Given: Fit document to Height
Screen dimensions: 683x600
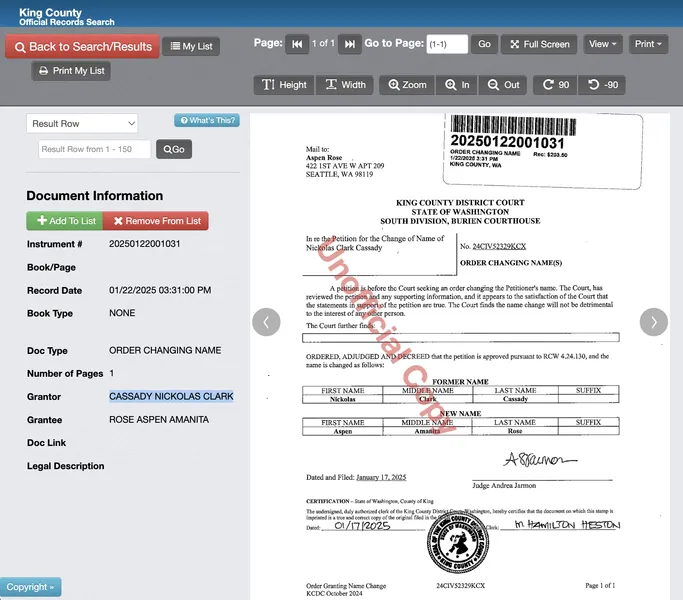Looking at the screenshot, I should click(284, 85).
